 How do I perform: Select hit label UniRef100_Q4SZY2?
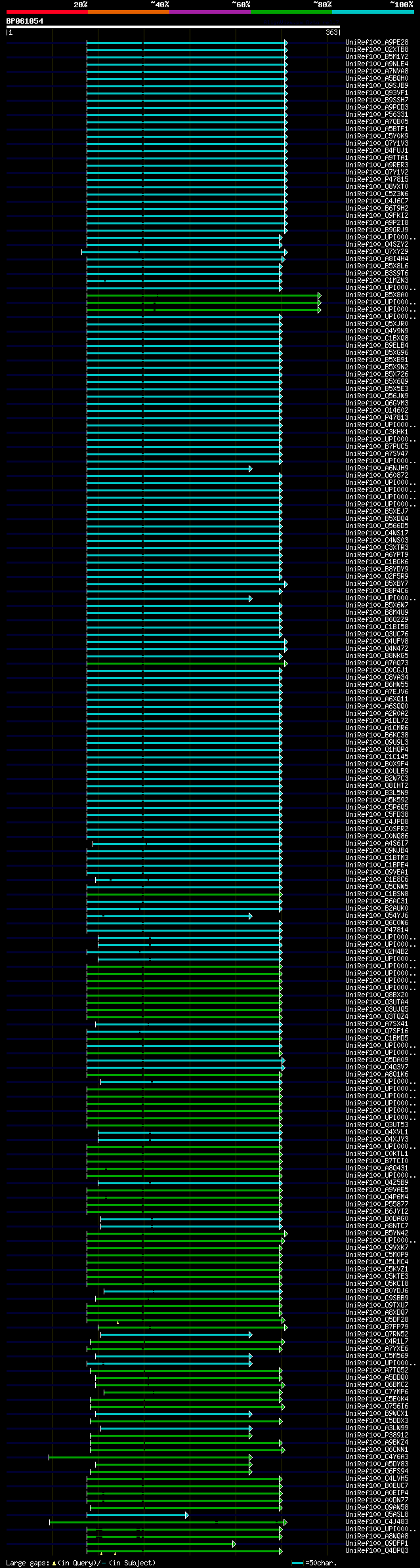pos(377,244)
